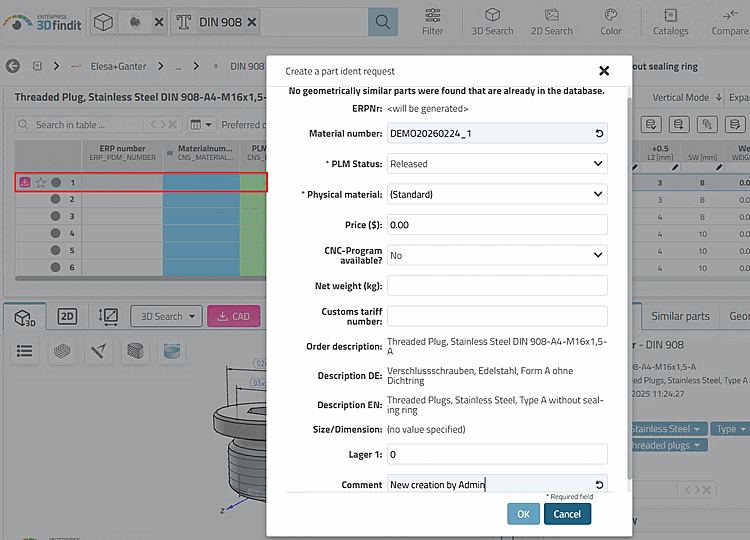Click the section cut view icon
This screenshot has width=750, height=540.
coord(172,351)
